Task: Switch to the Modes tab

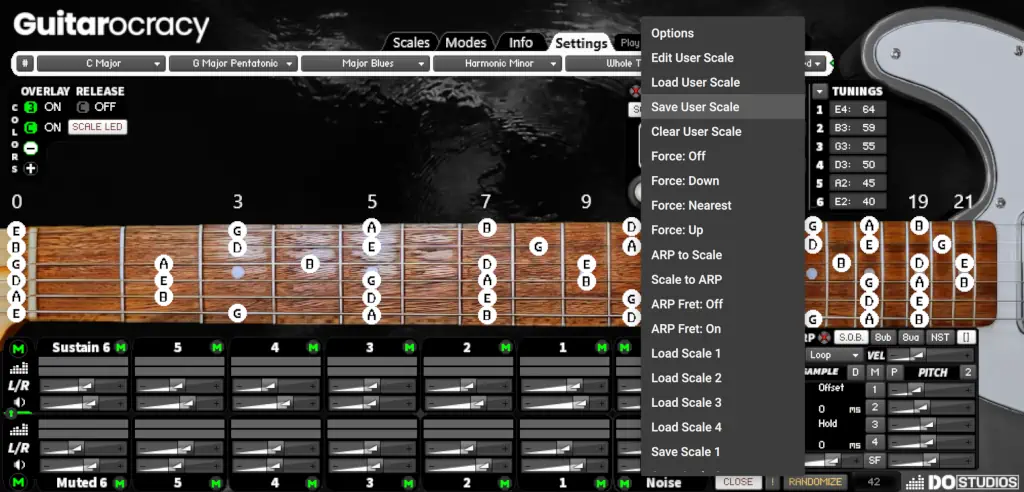Action: (x=466, y=42)
